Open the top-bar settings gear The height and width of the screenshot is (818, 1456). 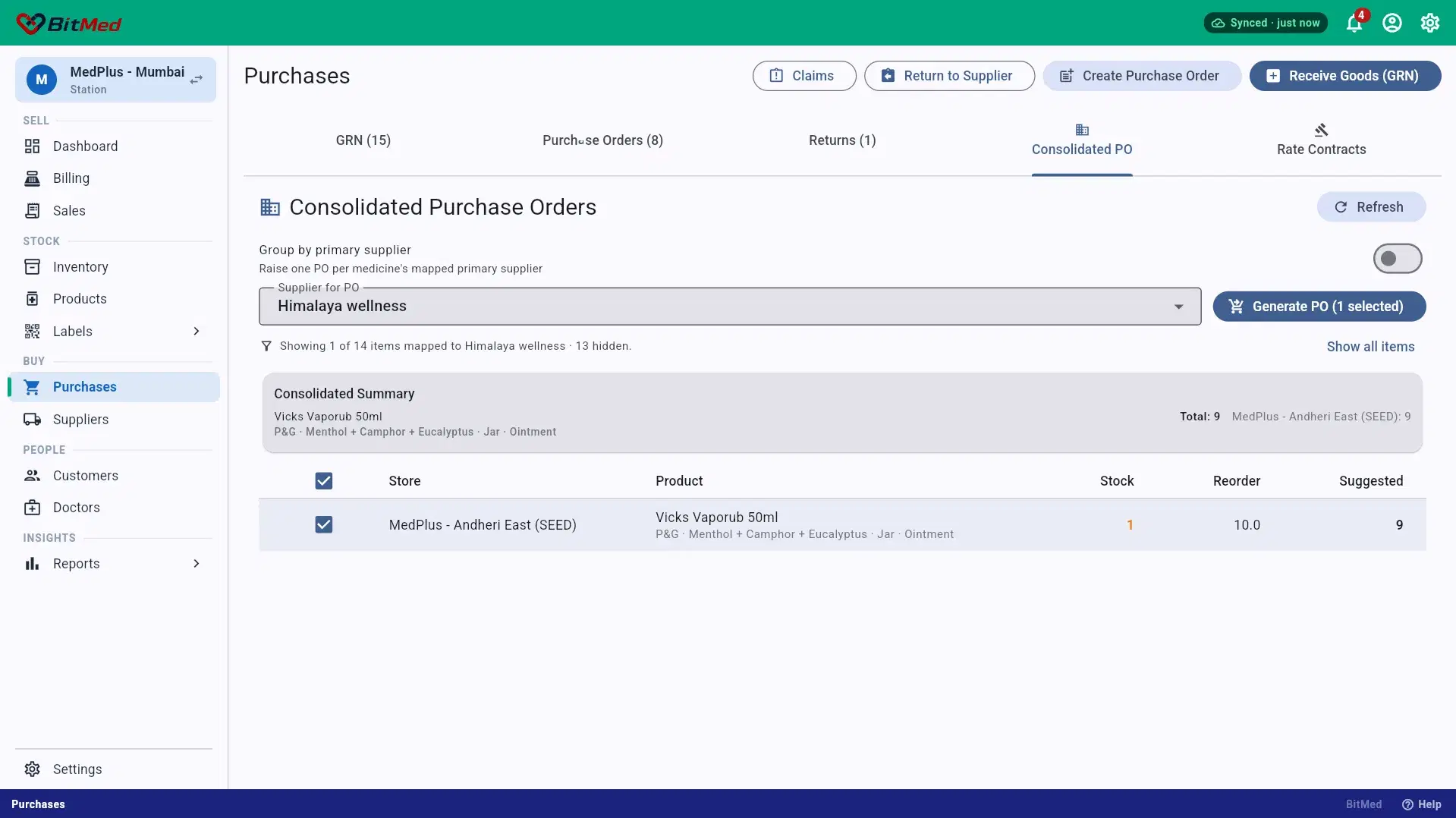click(1430, 23)
